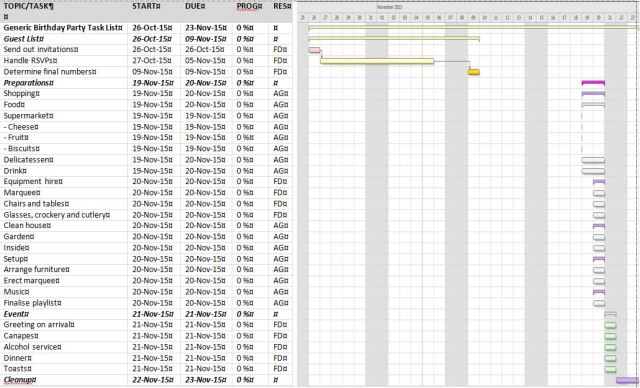The image size is (640, 388).
Task: Select the 'Guest List' task name
Action: tap(24, 39)
